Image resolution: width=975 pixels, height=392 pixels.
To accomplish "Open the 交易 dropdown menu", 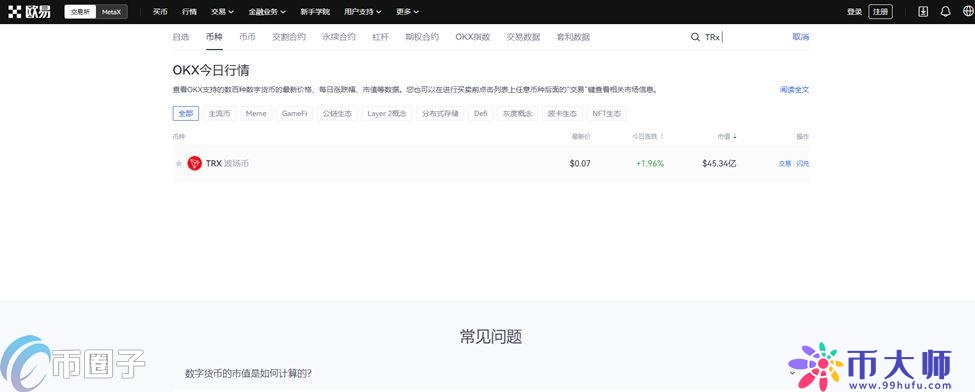I will coord(222,12).
